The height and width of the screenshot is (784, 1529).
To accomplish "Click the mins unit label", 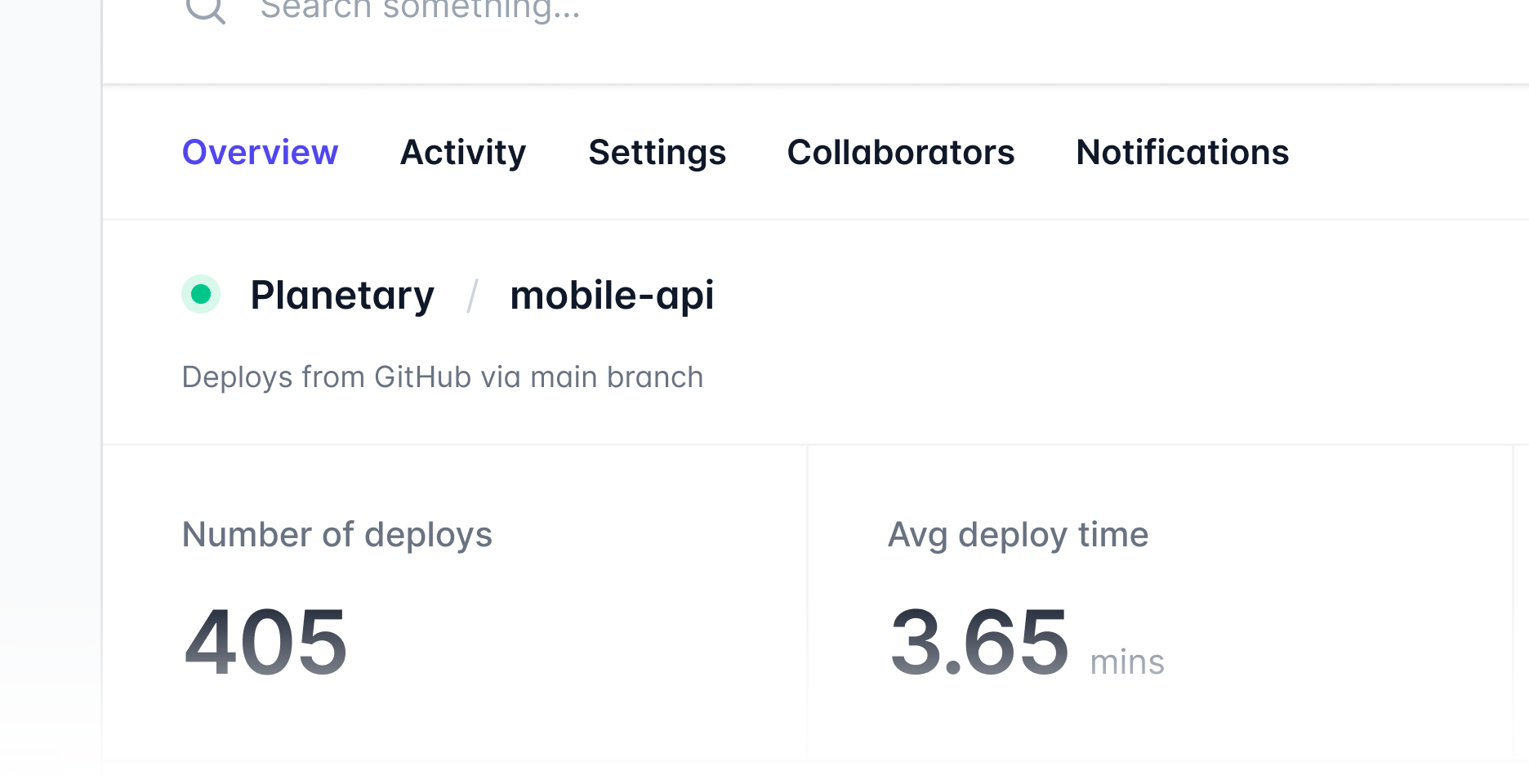I will (1128, 661).
